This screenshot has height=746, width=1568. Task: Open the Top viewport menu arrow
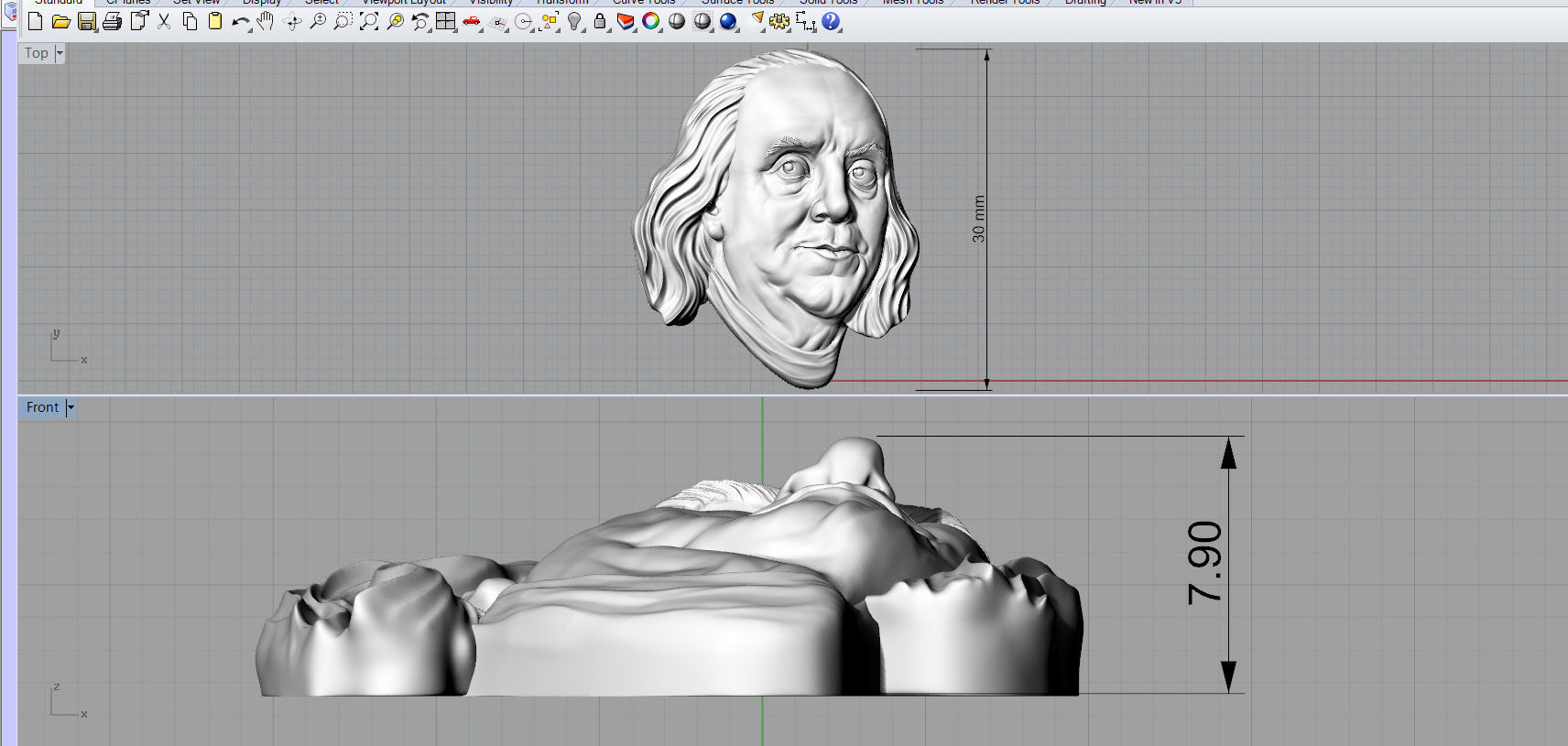click(60, 53)
